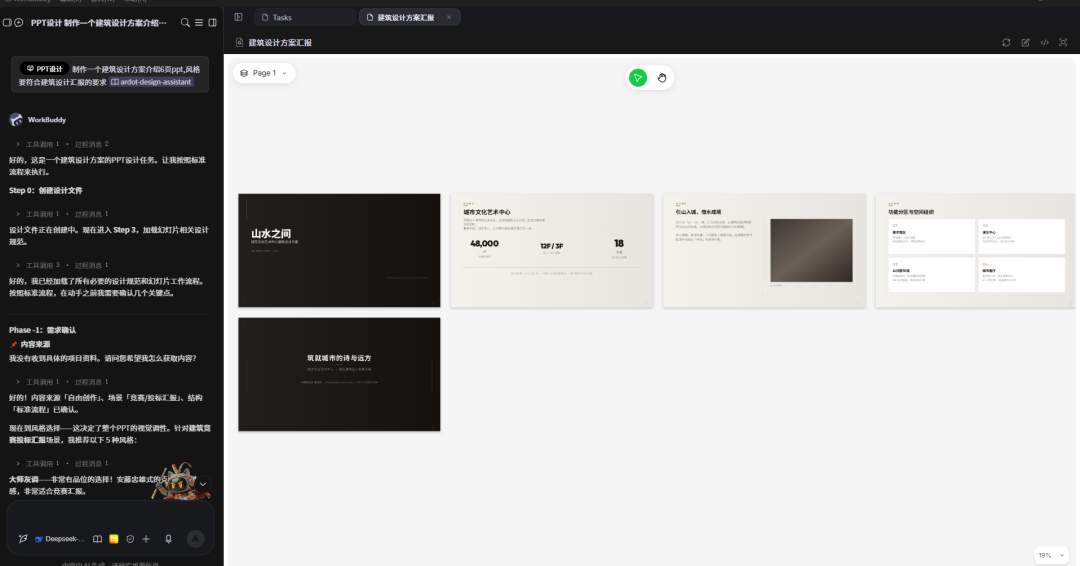Viewport: 1080px width, 566px height.
Task: Click the PPT设计 skill tag
Action: pyautogui.click(x=44, y=69)
